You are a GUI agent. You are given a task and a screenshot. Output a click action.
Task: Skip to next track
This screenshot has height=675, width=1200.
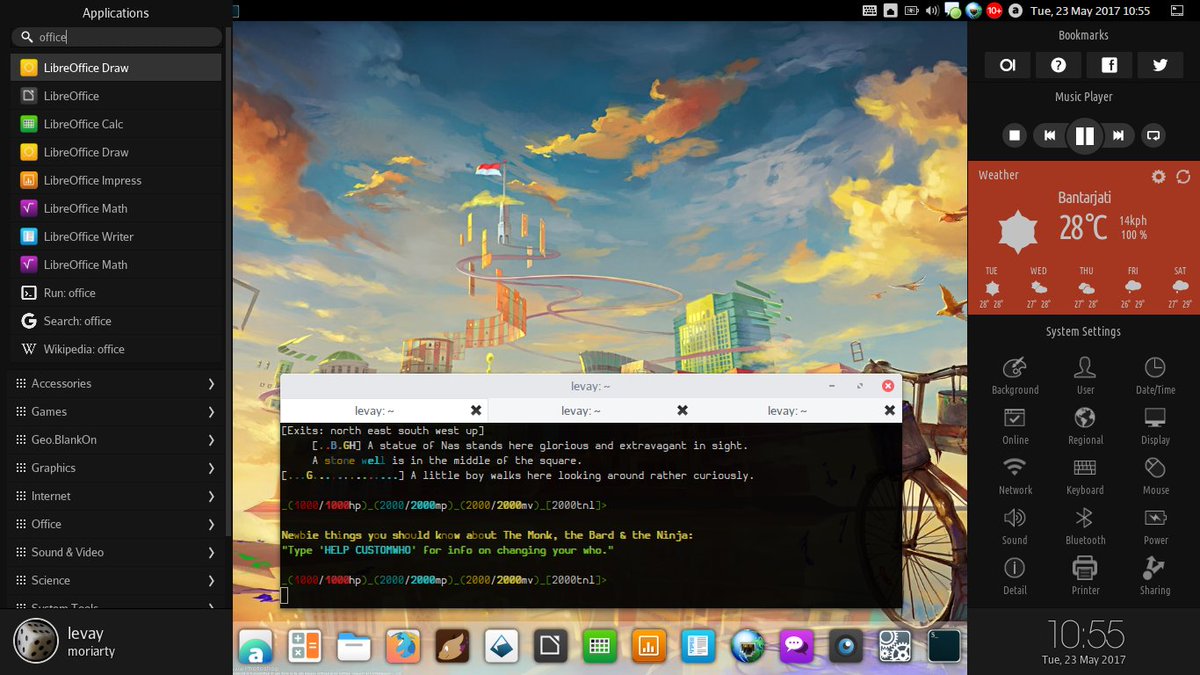(1119, 135)
